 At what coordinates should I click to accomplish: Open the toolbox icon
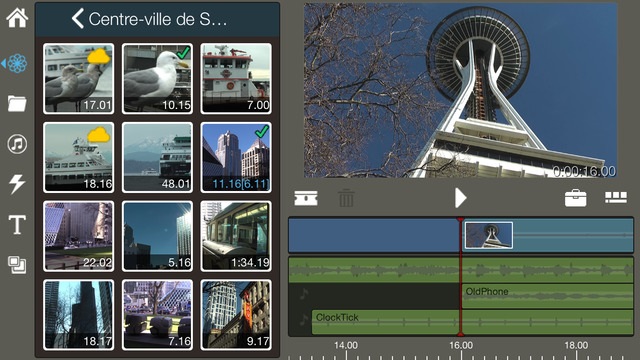[x=576, y=198]
